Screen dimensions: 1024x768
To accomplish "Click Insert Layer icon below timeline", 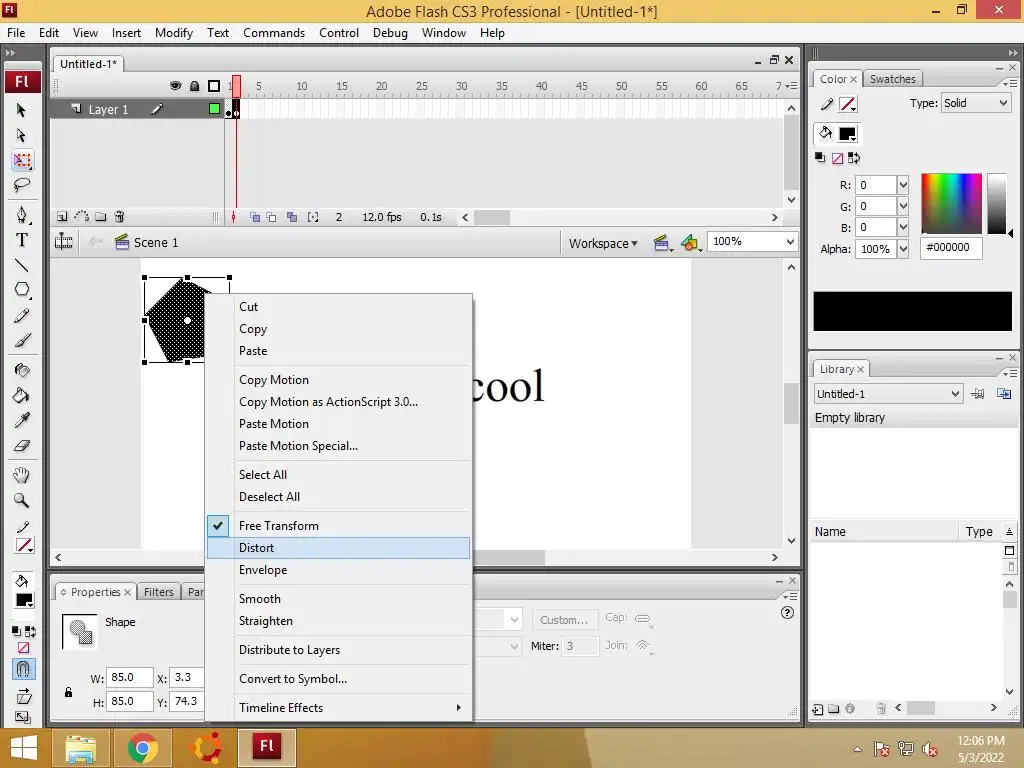I will coord(62,217).
